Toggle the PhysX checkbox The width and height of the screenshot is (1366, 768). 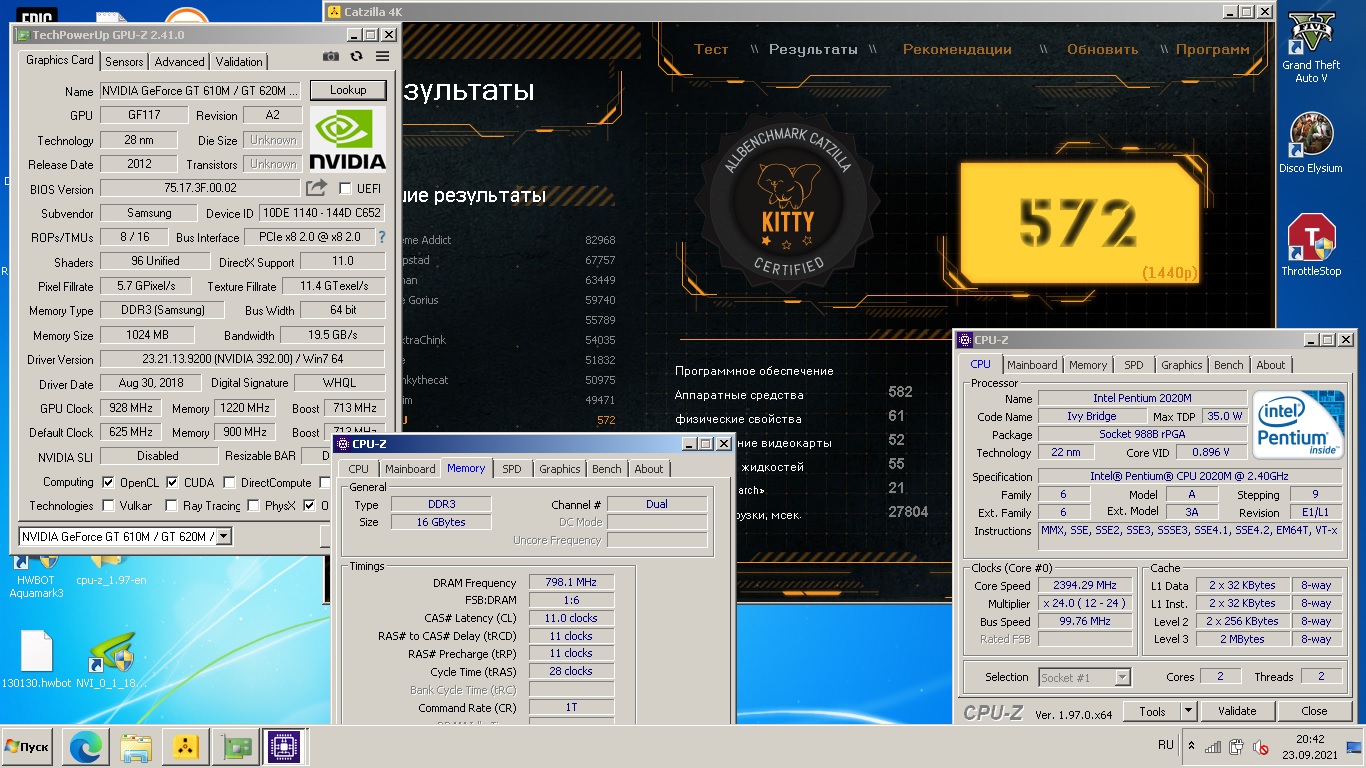pos(255,506)
